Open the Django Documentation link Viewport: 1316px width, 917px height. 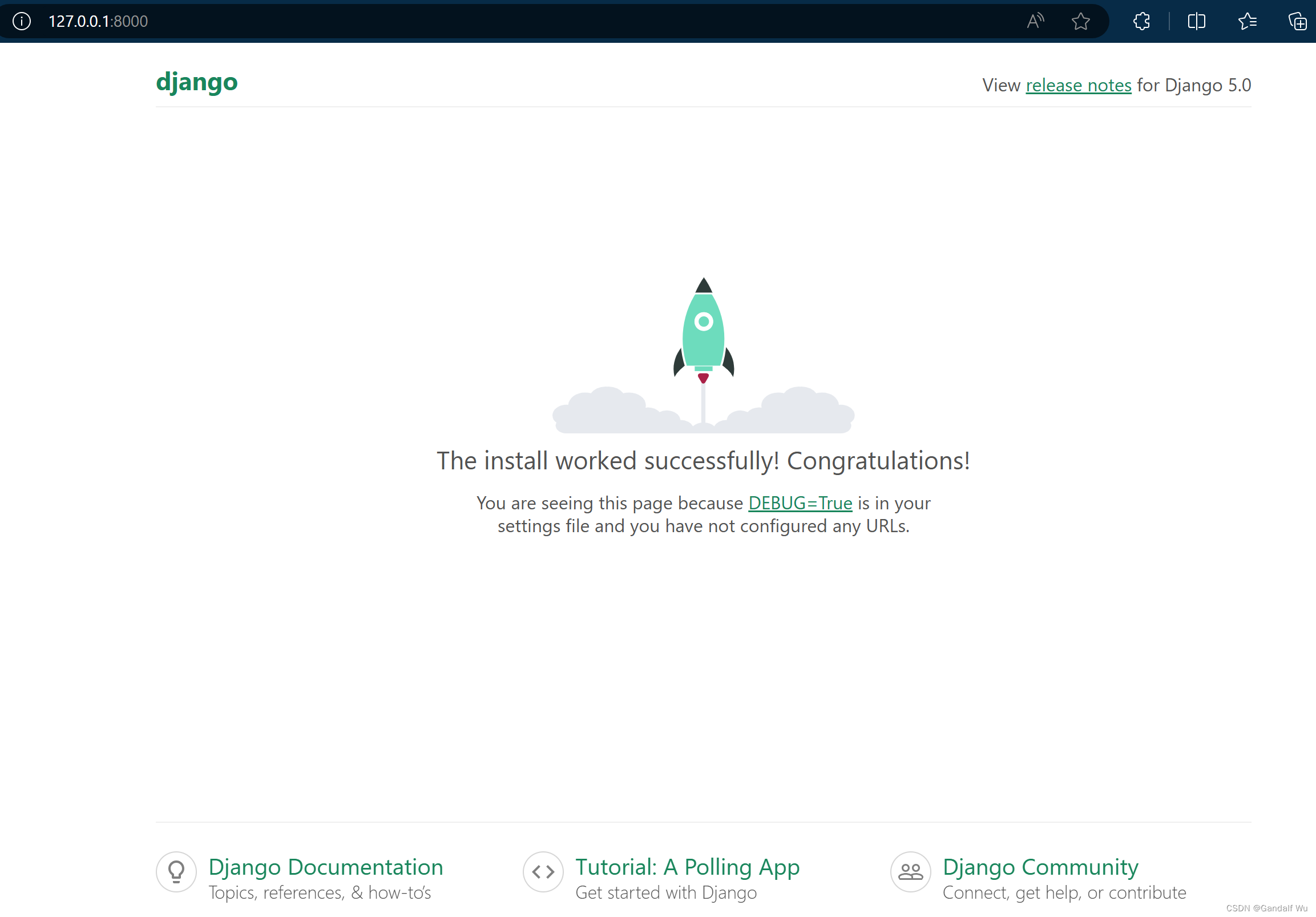pyautogui.click(x=325, y=867)
